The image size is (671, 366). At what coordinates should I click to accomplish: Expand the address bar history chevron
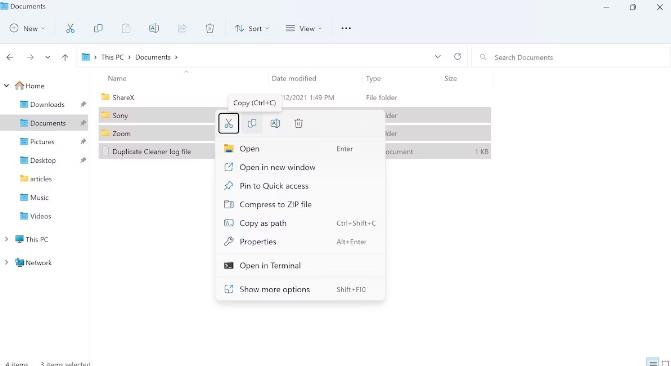(x=437, y=57)
